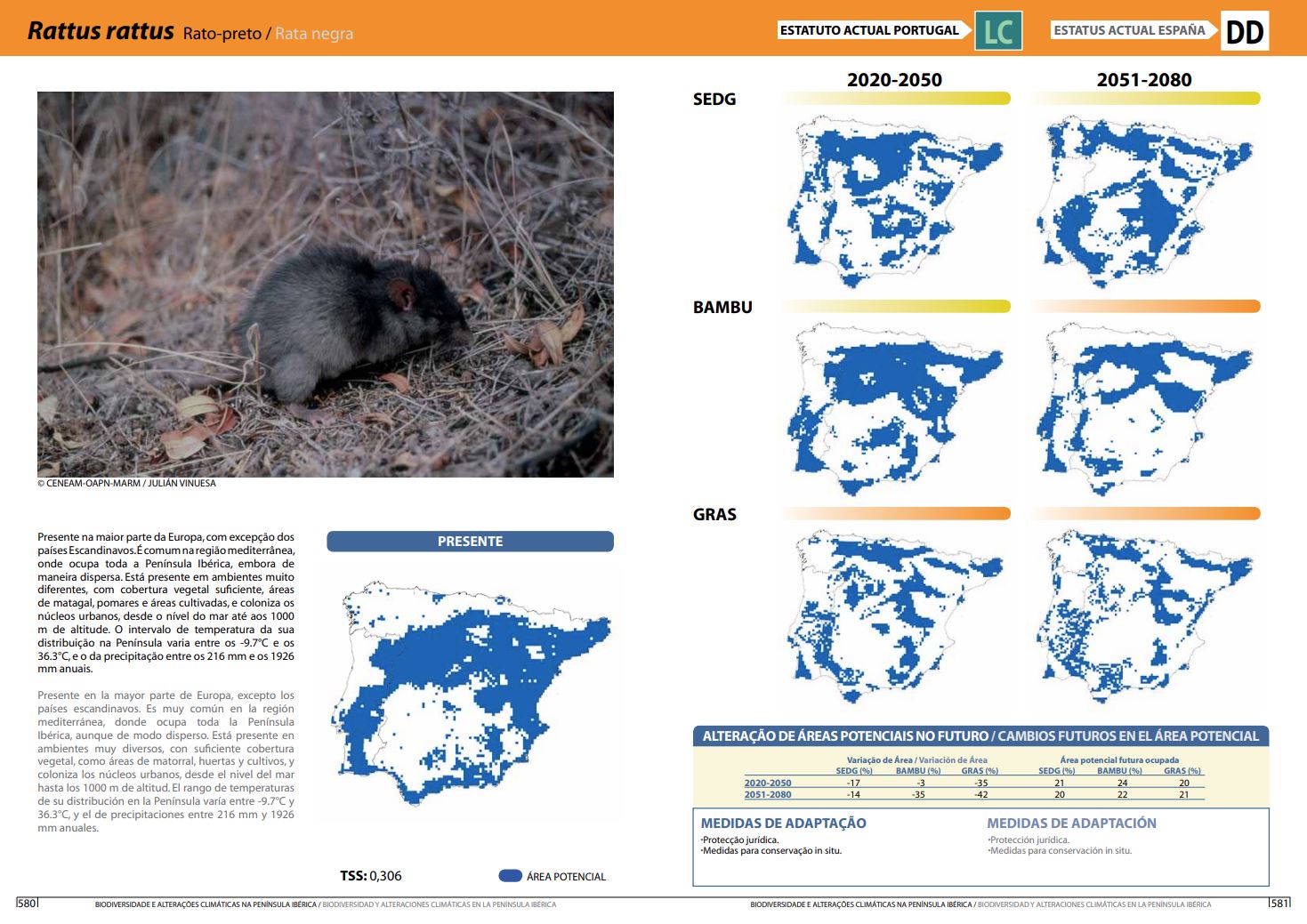Click the DD Spain status badge
1307x924 pixels.
[1244, 31]
